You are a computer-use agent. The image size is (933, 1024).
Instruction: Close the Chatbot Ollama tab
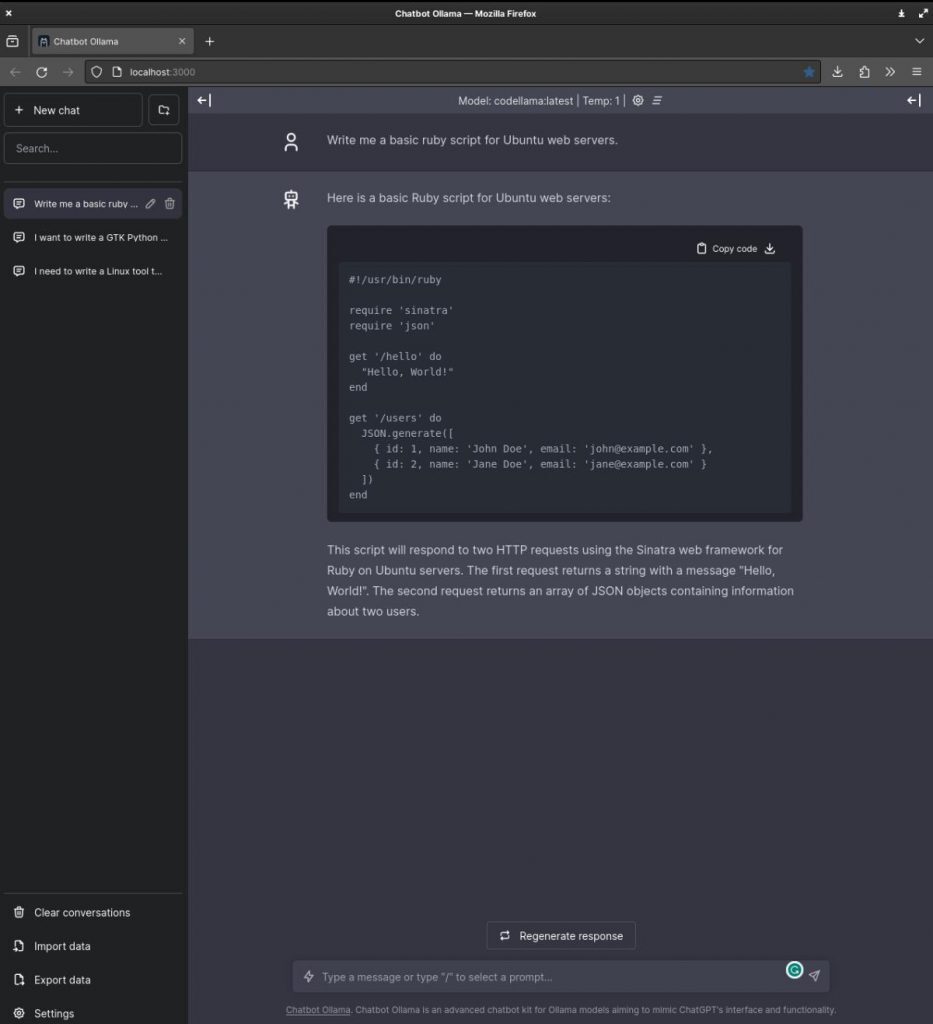point(182,41)
